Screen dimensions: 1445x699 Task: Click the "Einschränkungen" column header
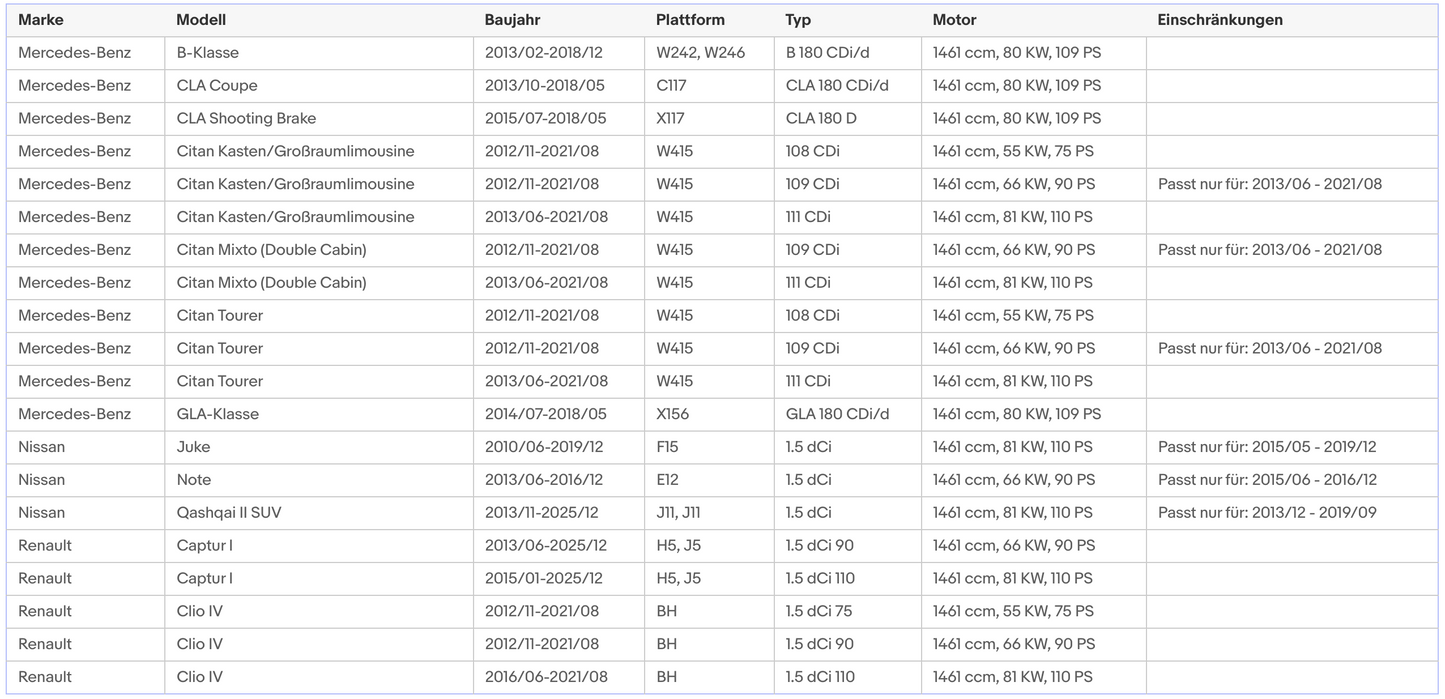click(x=1220, y=20)
